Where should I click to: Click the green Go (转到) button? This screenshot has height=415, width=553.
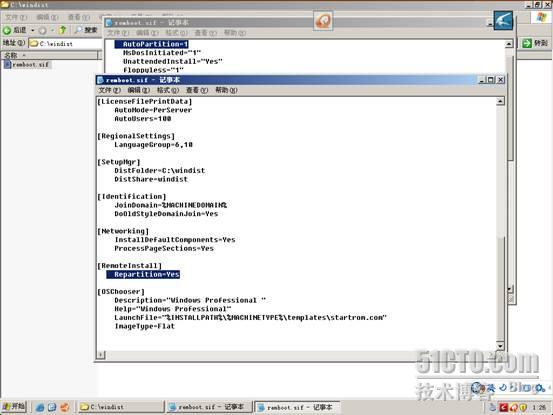(535, 43)
